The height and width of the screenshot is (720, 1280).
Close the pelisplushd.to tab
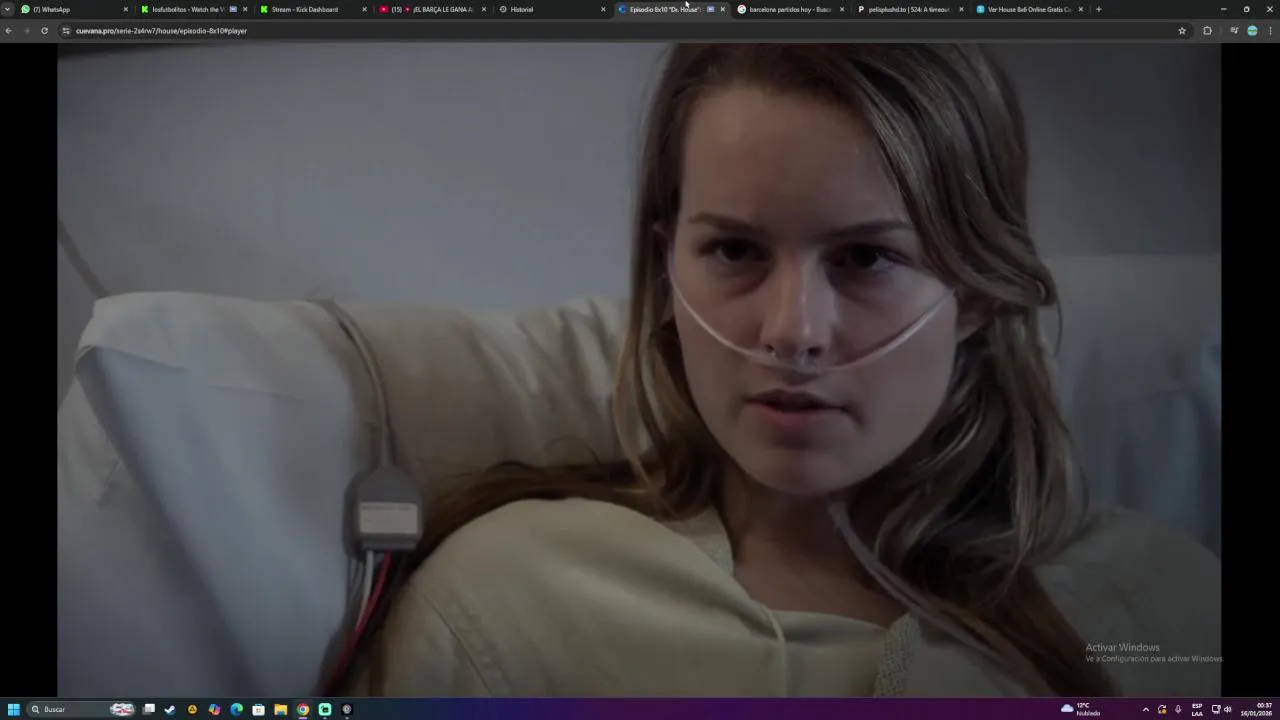(961, 9)
